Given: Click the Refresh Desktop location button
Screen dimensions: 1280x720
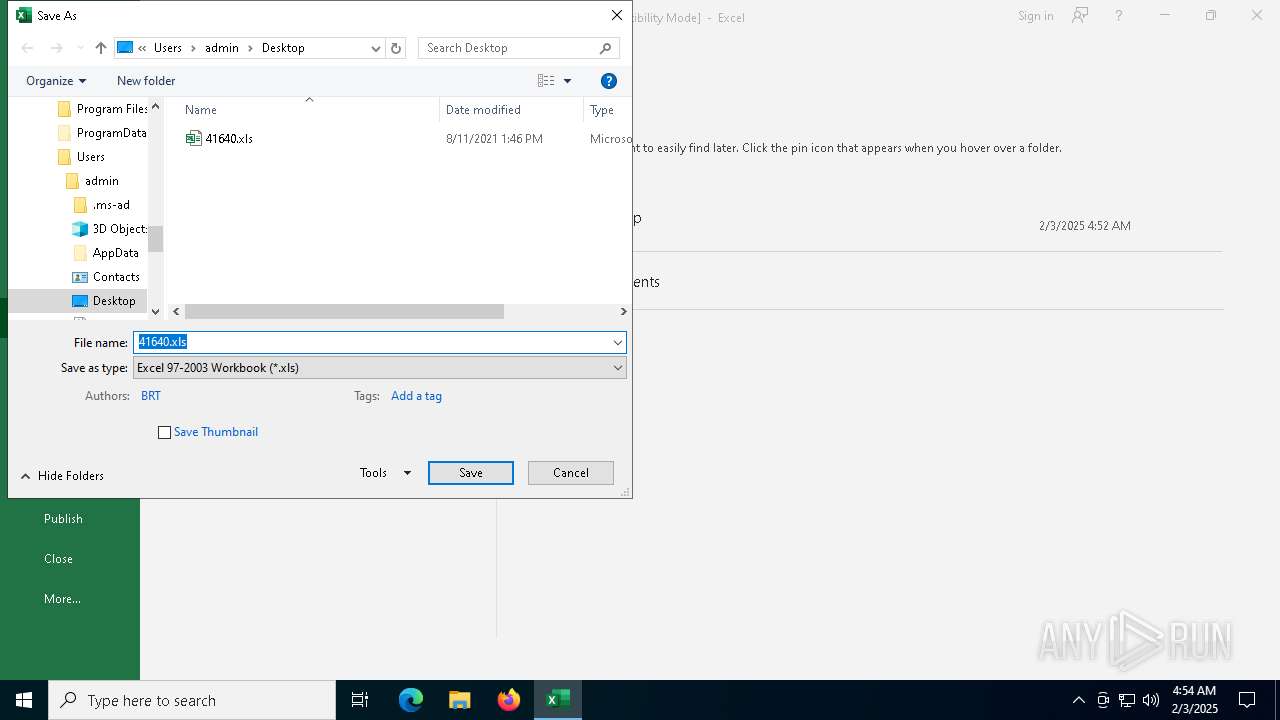Looking at the screenshot, I should (x=396, y=48).
